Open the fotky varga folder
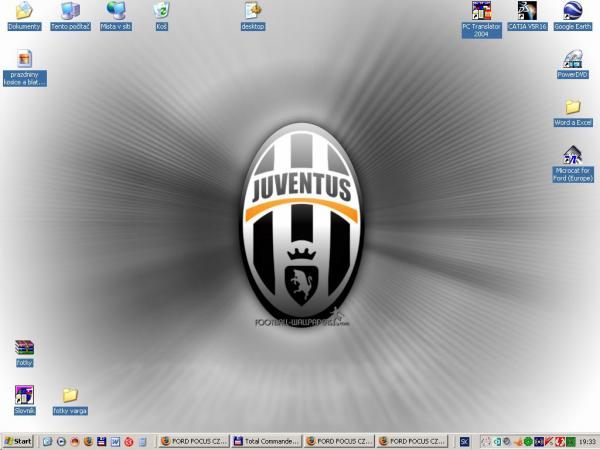The image size is (600, 450). click(x=70, y=395)
